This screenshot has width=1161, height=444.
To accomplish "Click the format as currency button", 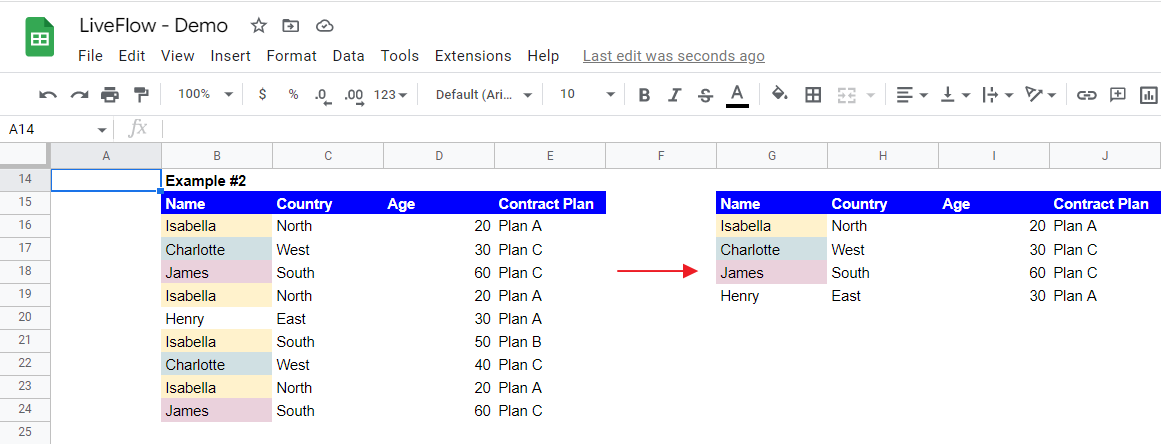I will [262, 94].
